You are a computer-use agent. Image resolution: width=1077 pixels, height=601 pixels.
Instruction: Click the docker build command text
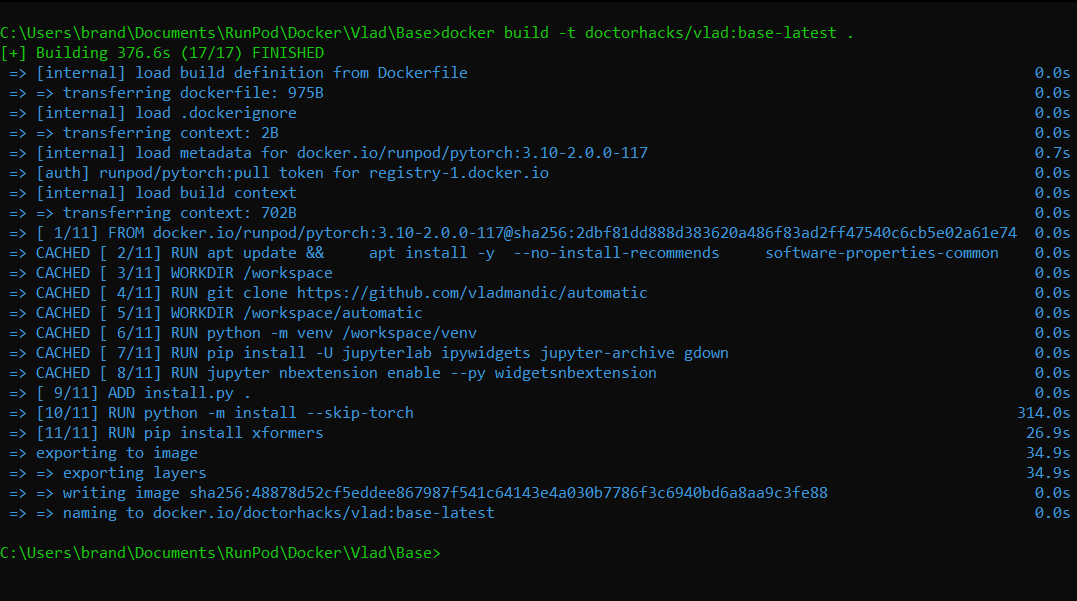pyautogui.click(x=648, y=33)
